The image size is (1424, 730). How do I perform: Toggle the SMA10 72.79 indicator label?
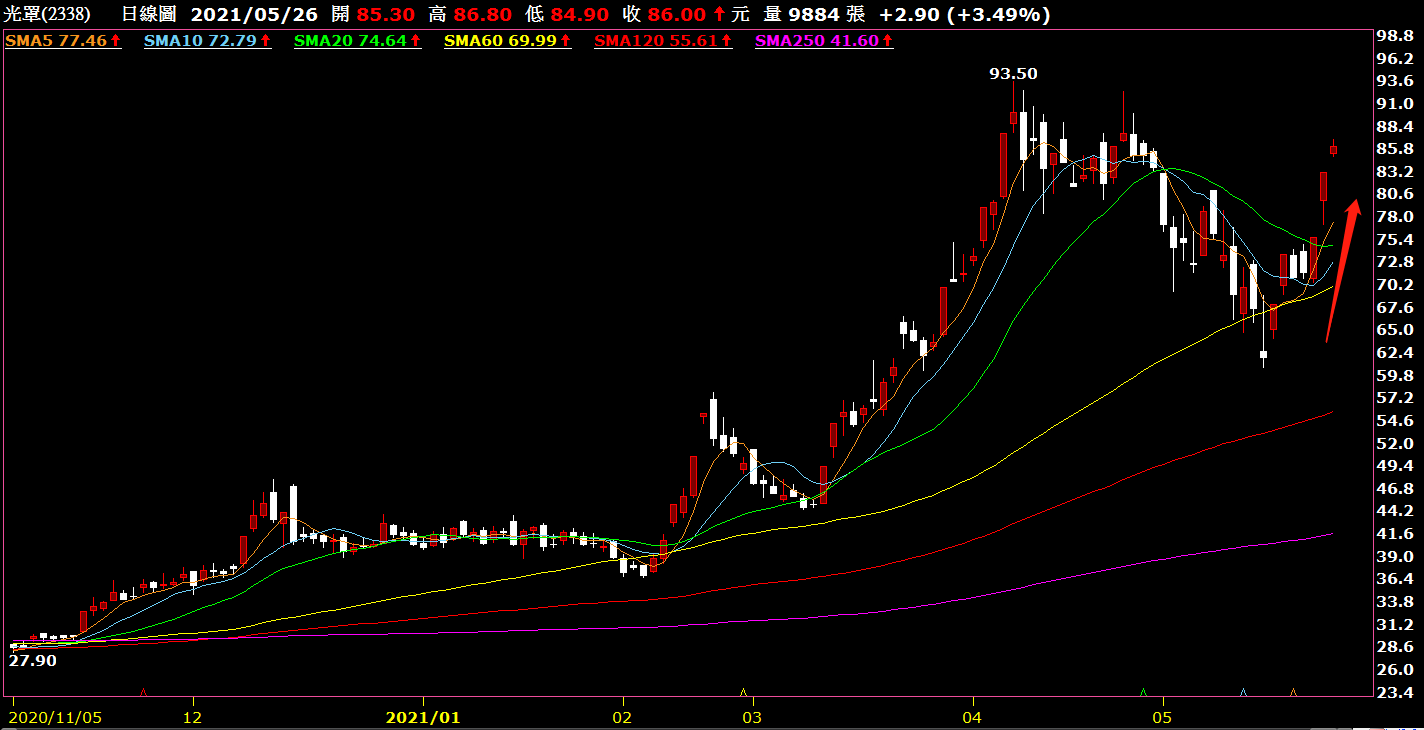208,41
